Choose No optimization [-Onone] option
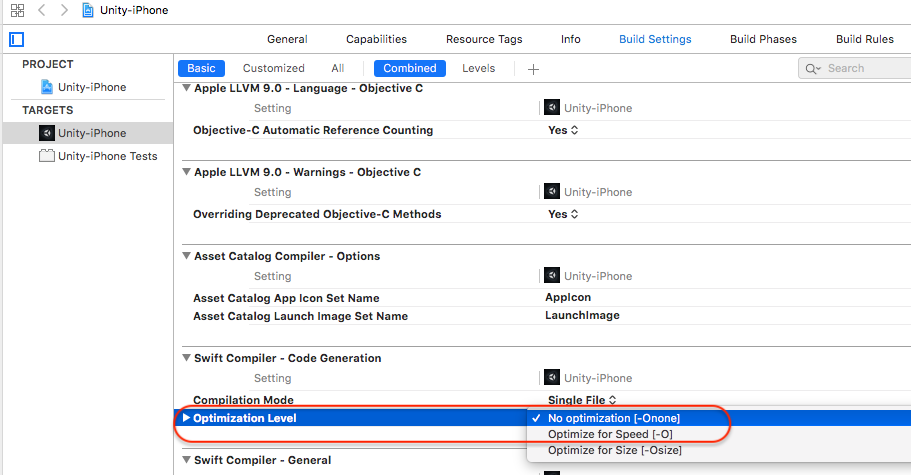The image size is (911, 475). tap(719, 418)
